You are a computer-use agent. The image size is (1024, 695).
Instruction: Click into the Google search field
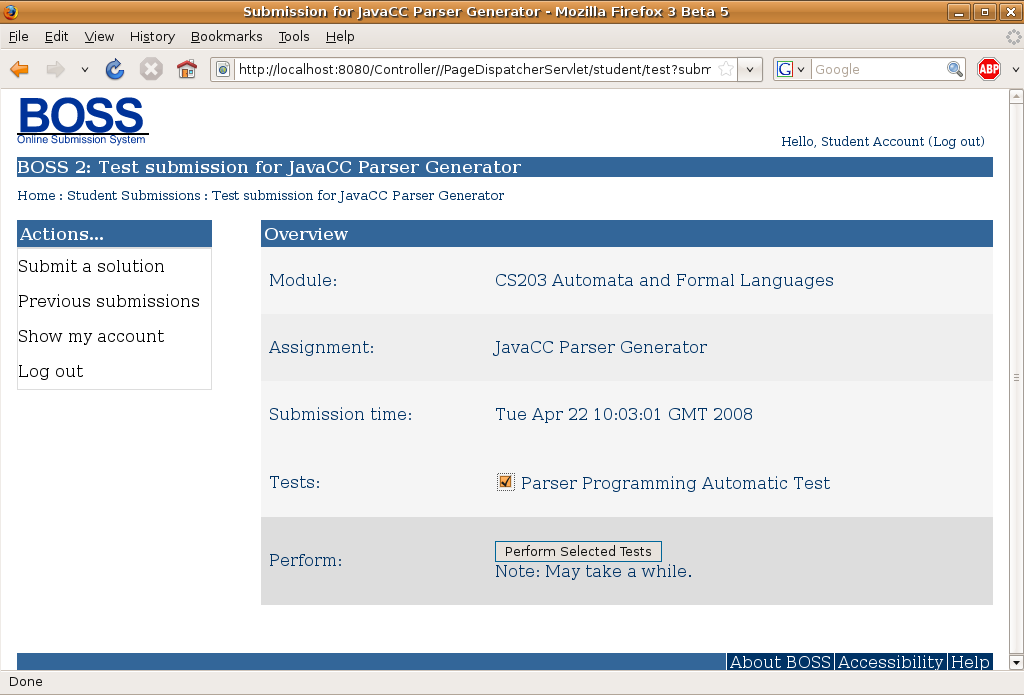click(x=877, y=69)
